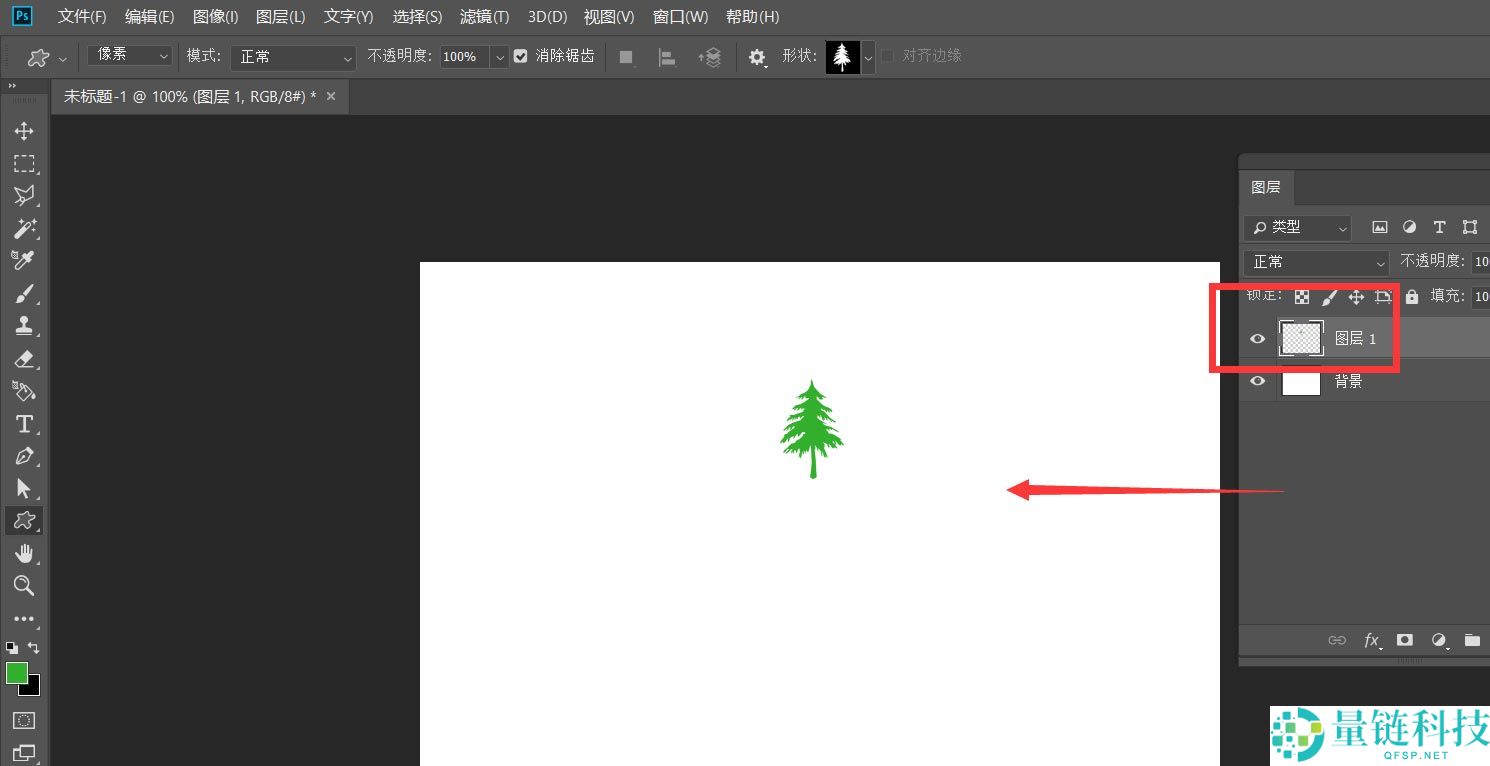
Task: Click the add layer mask icon
Action: point(1405,640)
